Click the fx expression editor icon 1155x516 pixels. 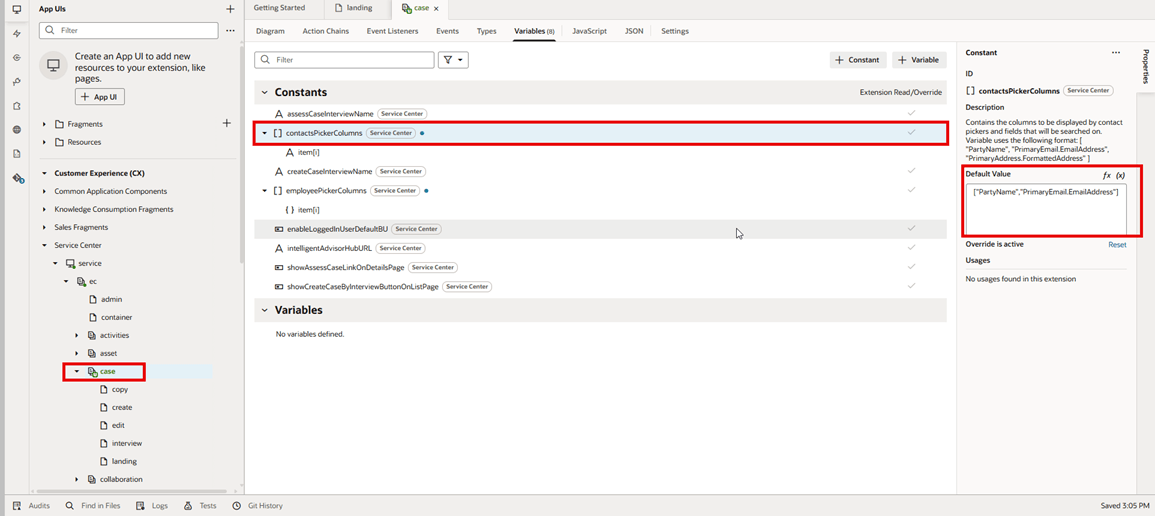pyautogui.click(x=1106, y=175)
